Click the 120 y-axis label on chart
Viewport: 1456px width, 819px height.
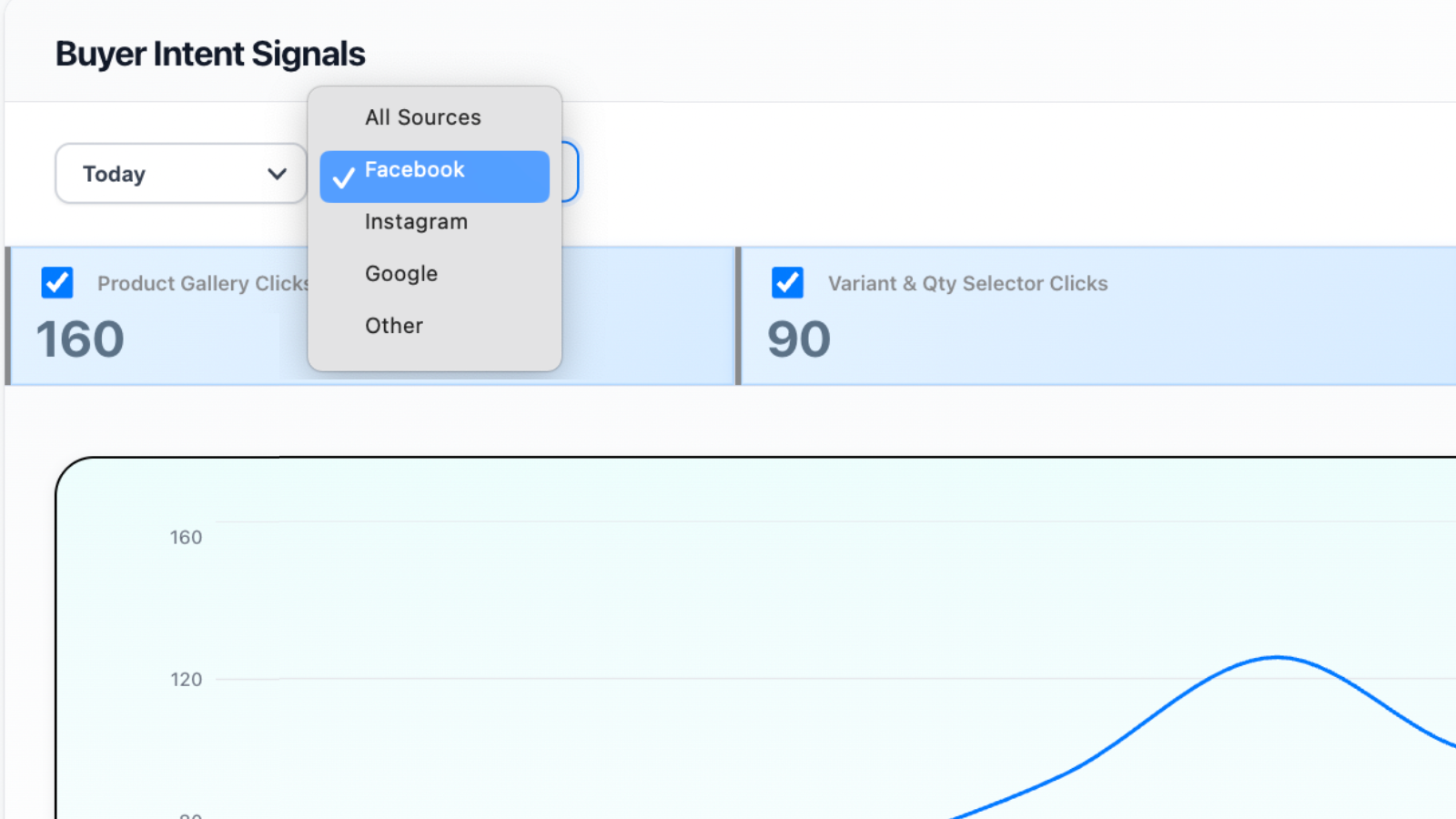click(186, 680)
